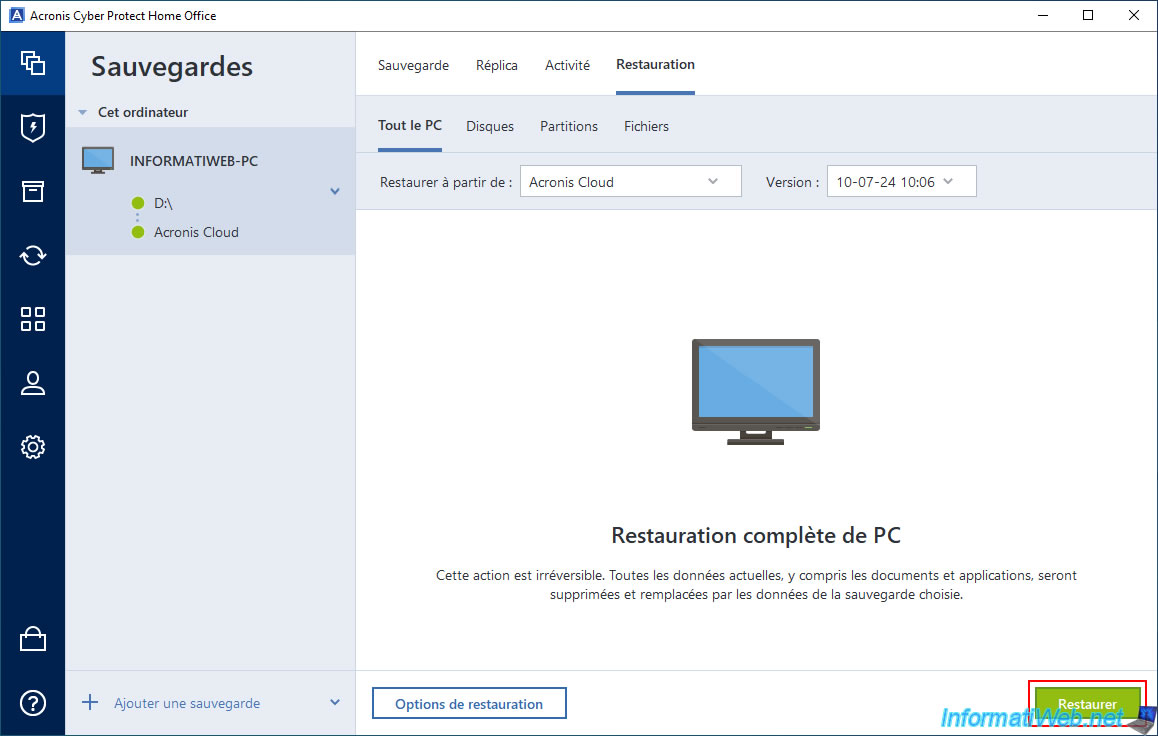This screenshot has width=1158, height=736.
Task: Open the Protection shield icon
Action: [32, 128]
